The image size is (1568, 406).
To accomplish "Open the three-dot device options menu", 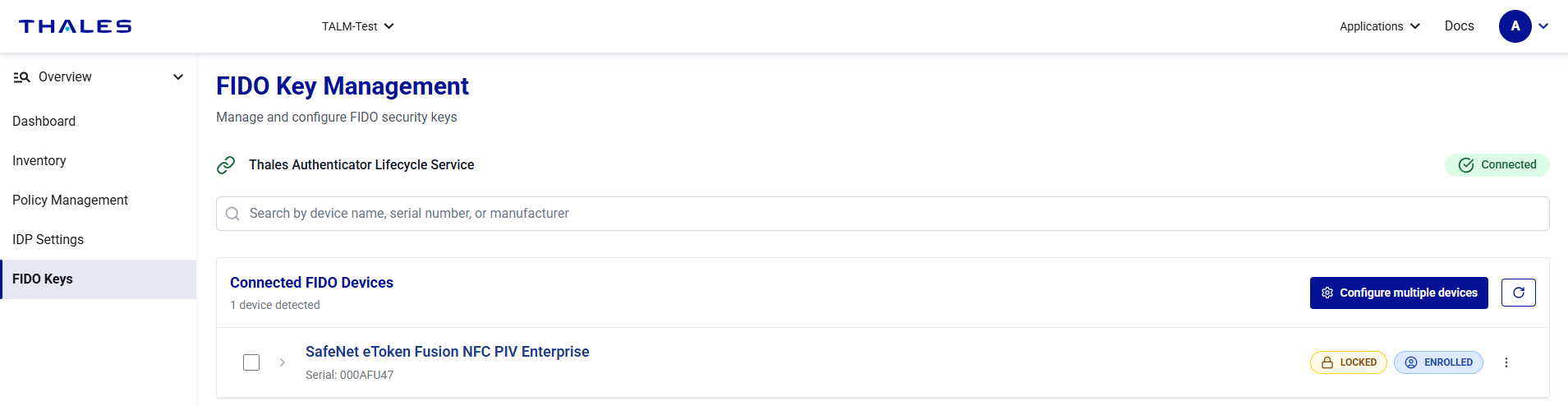I will 1506,362.
